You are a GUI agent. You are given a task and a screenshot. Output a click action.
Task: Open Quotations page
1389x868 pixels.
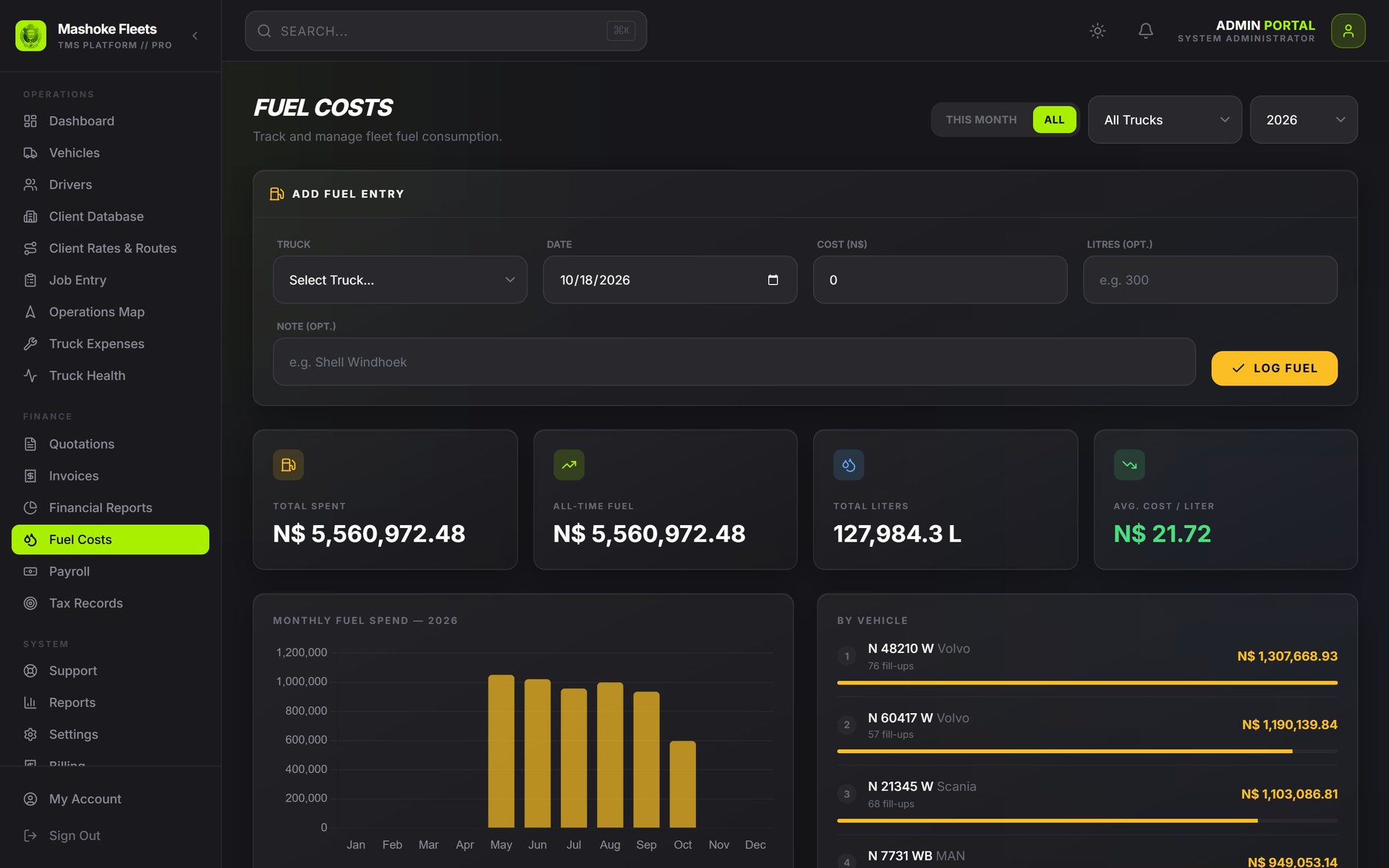coord(111,444)
